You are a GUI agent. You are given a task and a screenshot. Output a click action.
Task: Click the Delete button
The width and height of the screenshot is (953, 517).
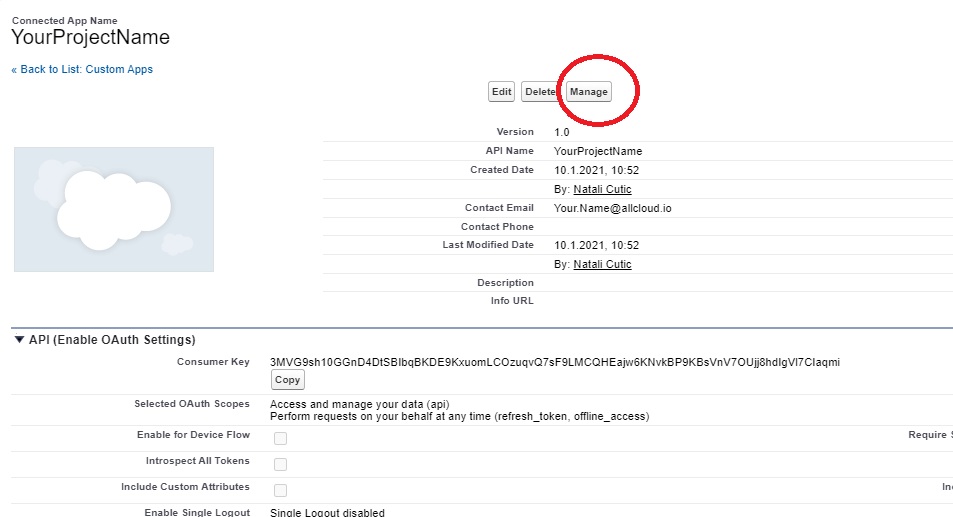(540, 92)
